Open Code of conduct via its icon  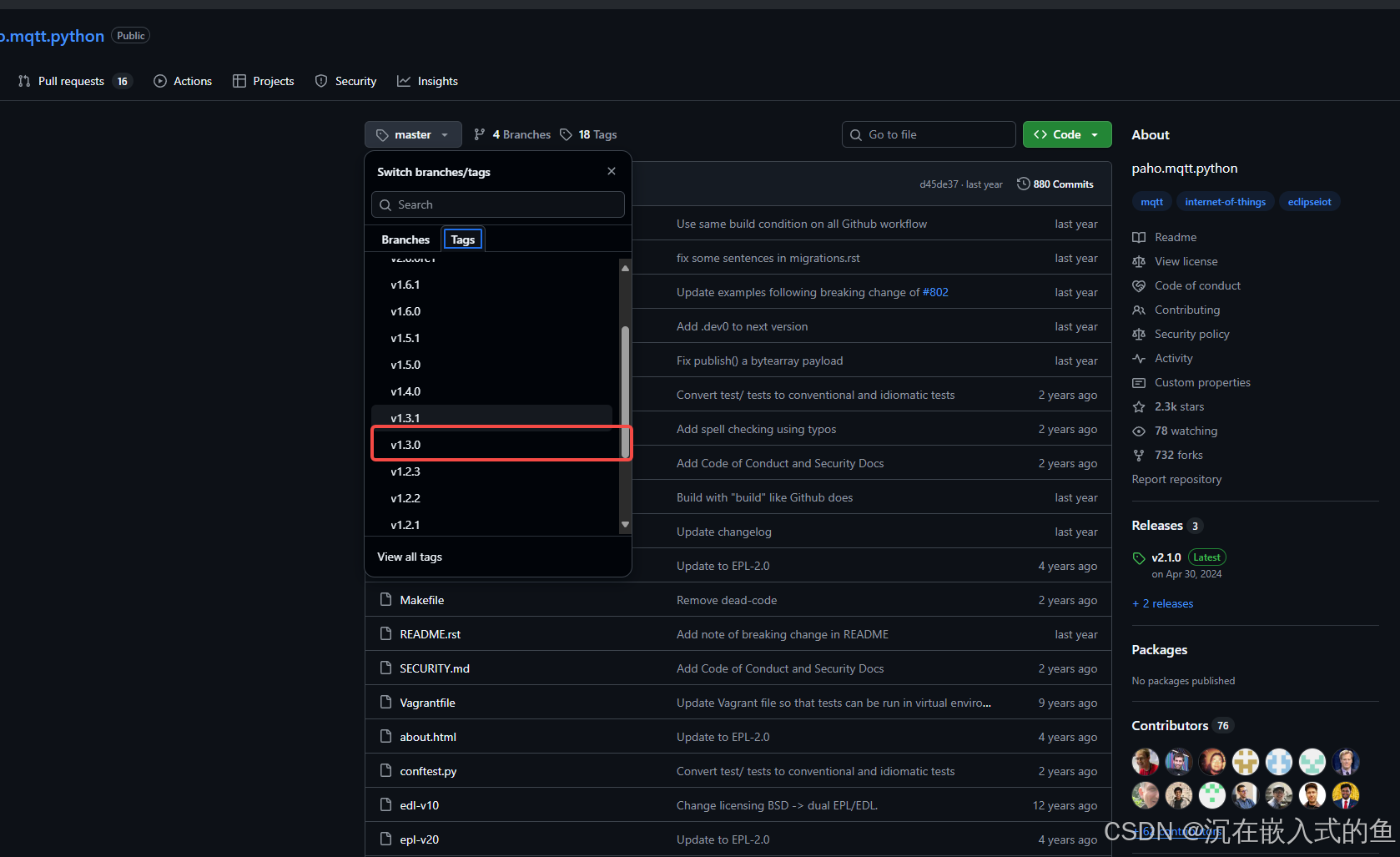(1139, 285)
